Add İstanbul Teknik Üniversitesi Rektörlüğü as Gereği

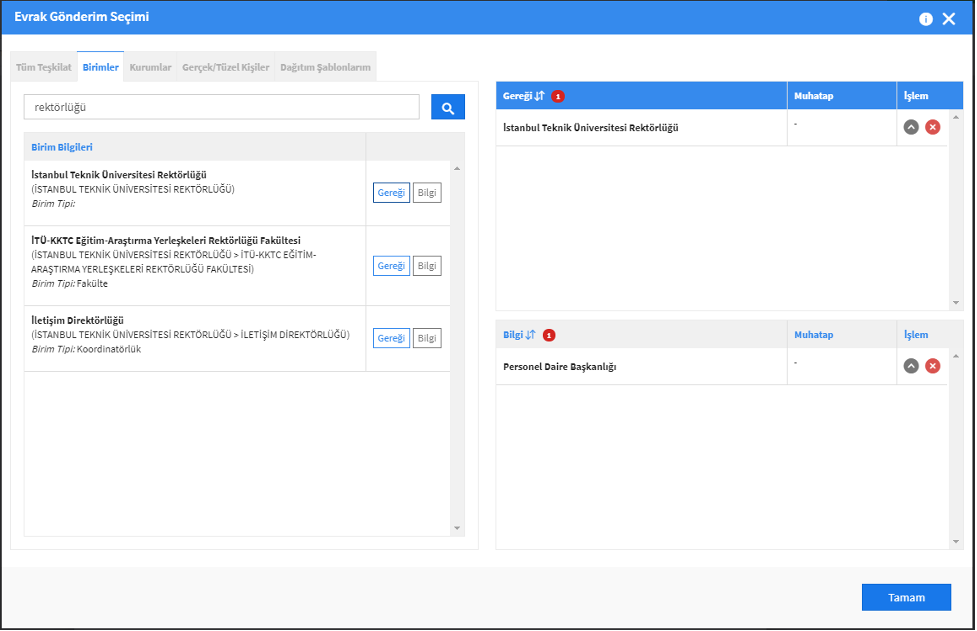pos(391,192)
